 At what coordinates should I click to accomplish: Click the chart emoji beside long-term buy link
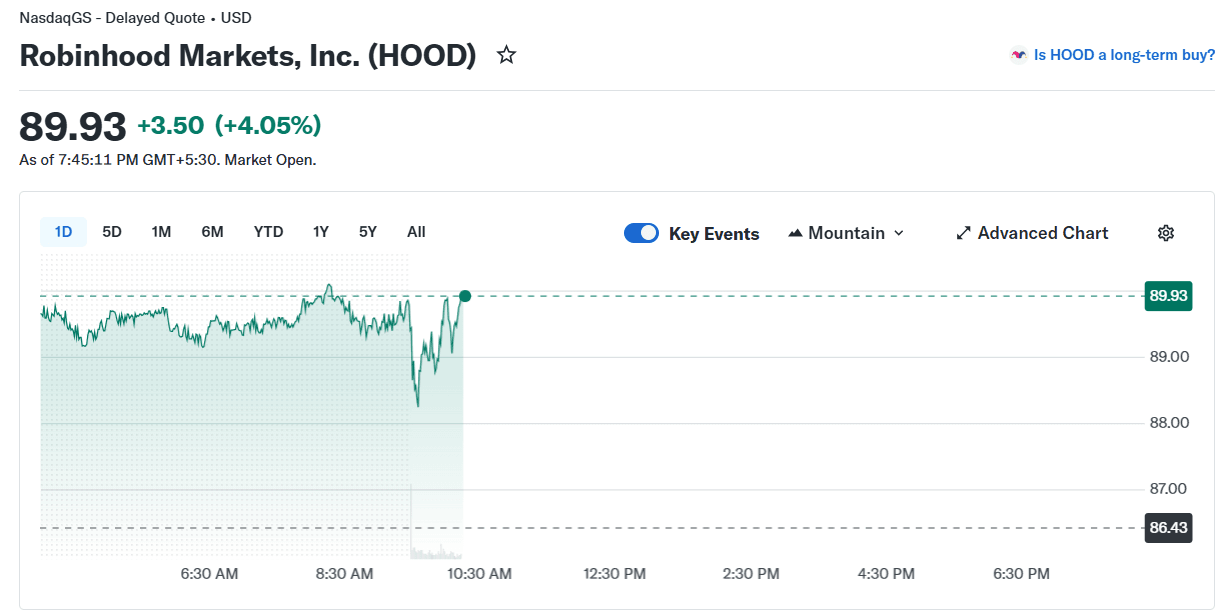(x=1018, y=54)
